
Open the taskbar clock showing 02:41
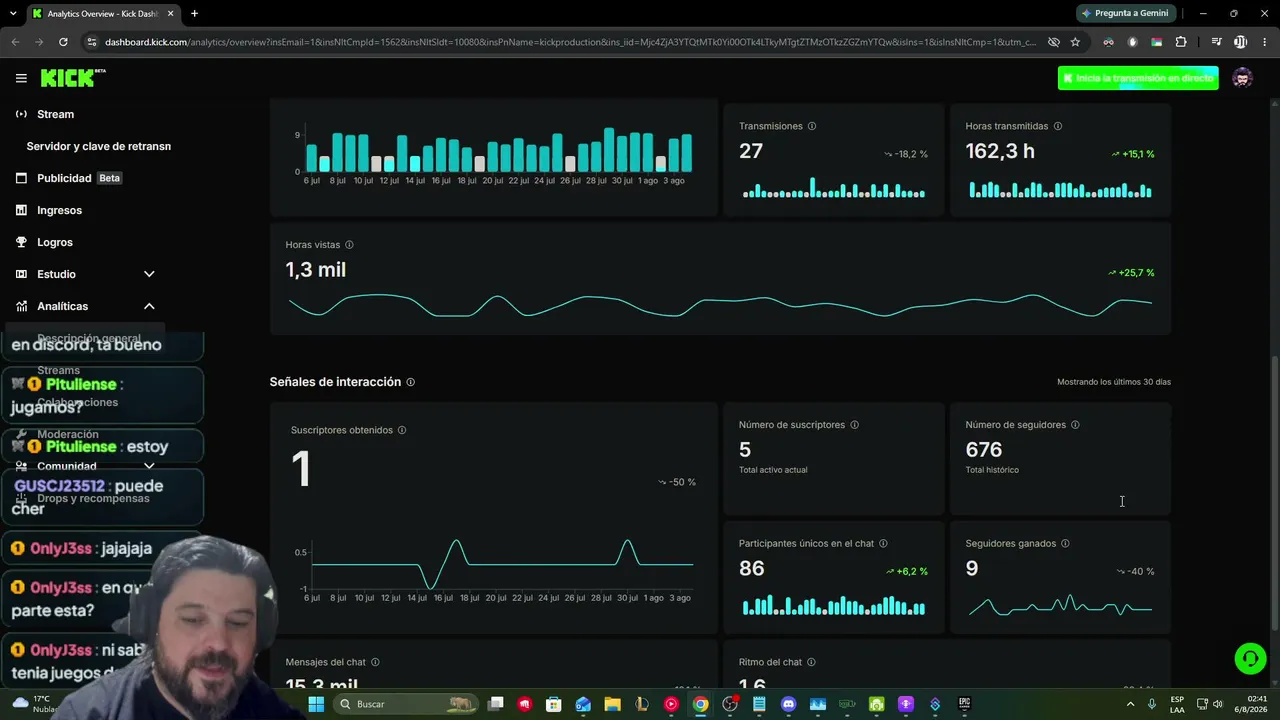1250,704
